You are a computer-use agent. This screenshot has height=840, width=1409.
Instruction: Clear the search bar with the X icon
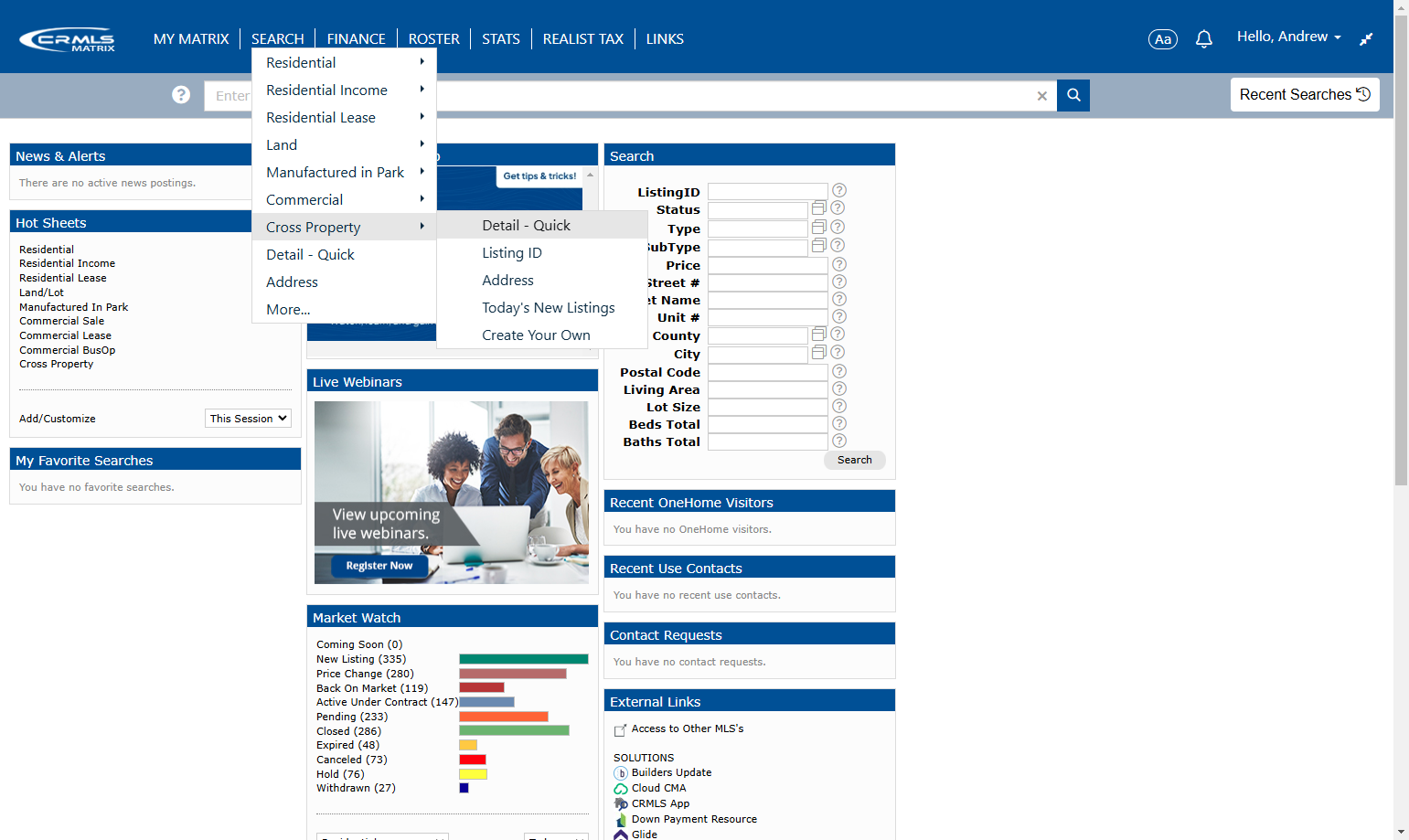point(1041,96)
